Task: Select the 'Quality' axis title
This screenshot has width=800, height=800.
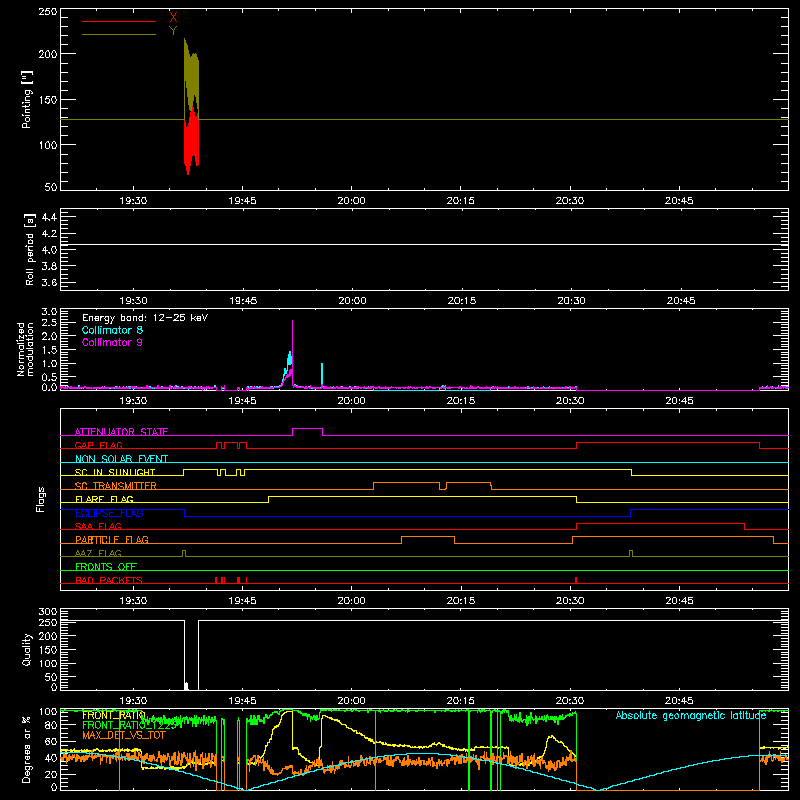Action: [x=27, y=649]
